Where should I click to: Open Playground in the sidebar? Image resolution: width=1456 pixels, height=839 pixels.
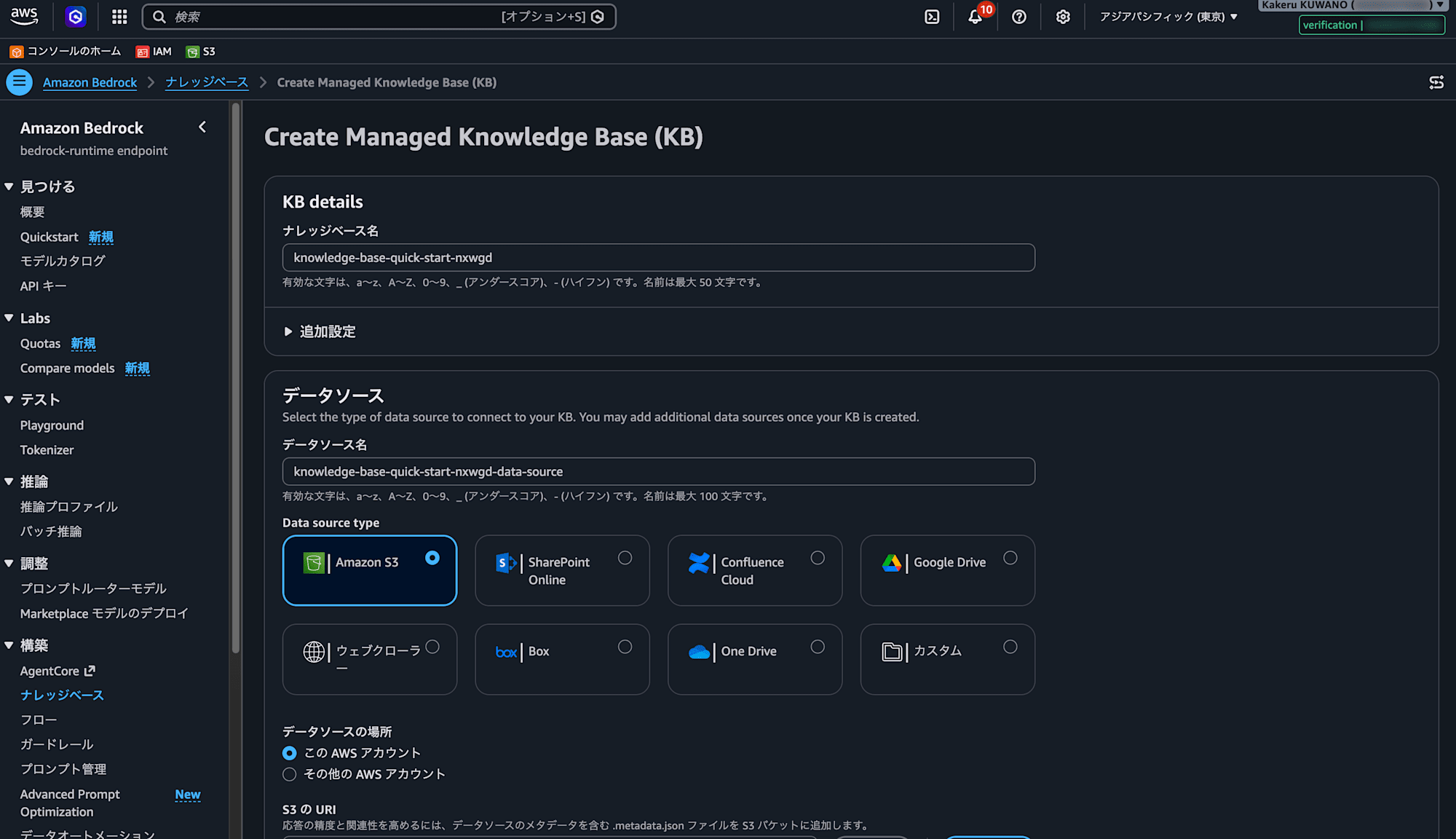[x=52, y=425]
